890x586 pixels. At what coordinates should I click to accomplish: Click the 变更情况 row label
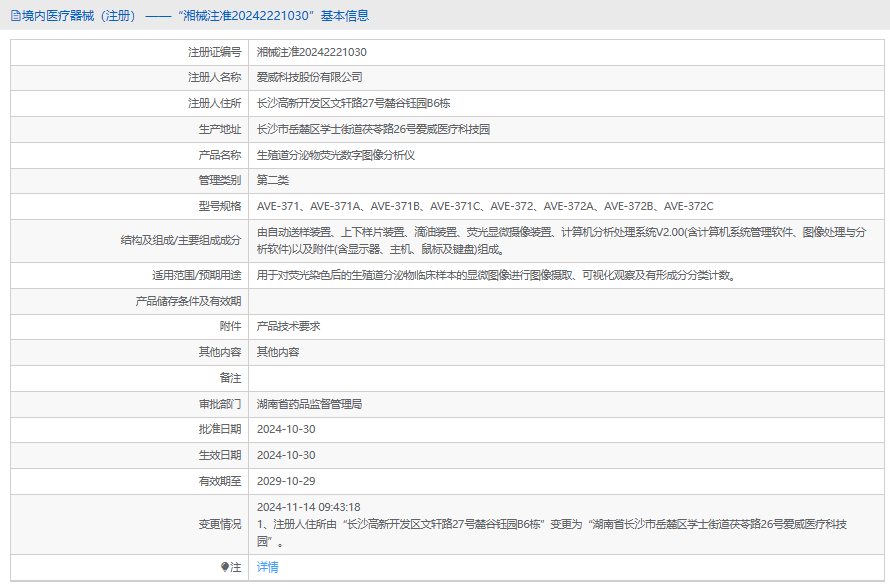(x=220, y=524)
